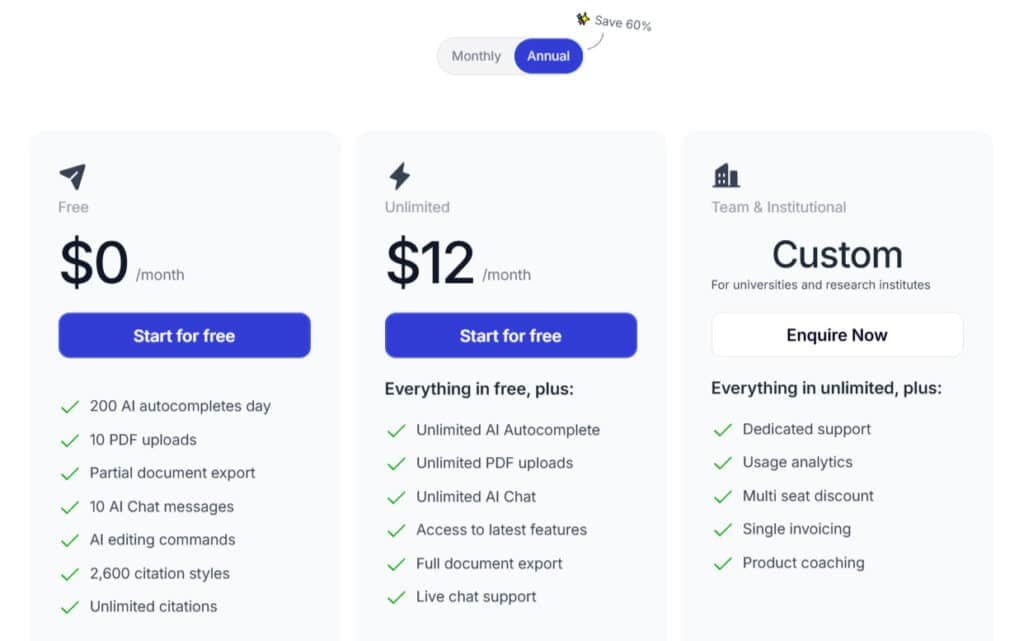Click checkmark icon beside Live chat support
The width and height of the screenshot is (1024, 641).
[x=396, y=597]
